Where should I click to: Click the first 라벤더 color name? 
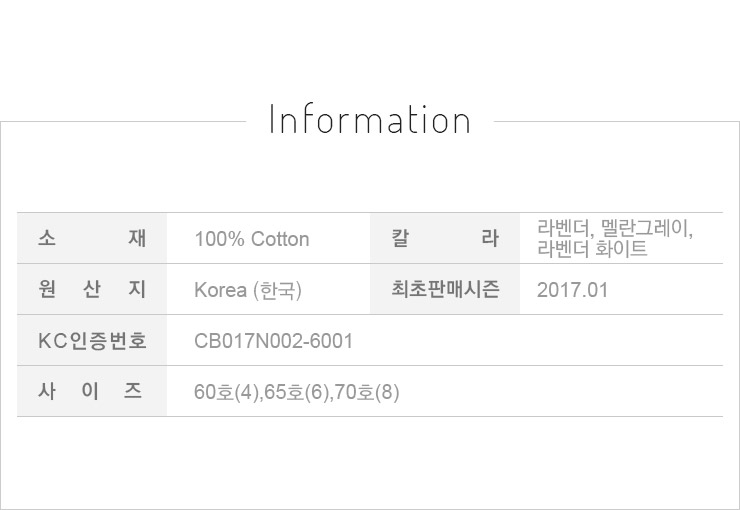point(562,229)
